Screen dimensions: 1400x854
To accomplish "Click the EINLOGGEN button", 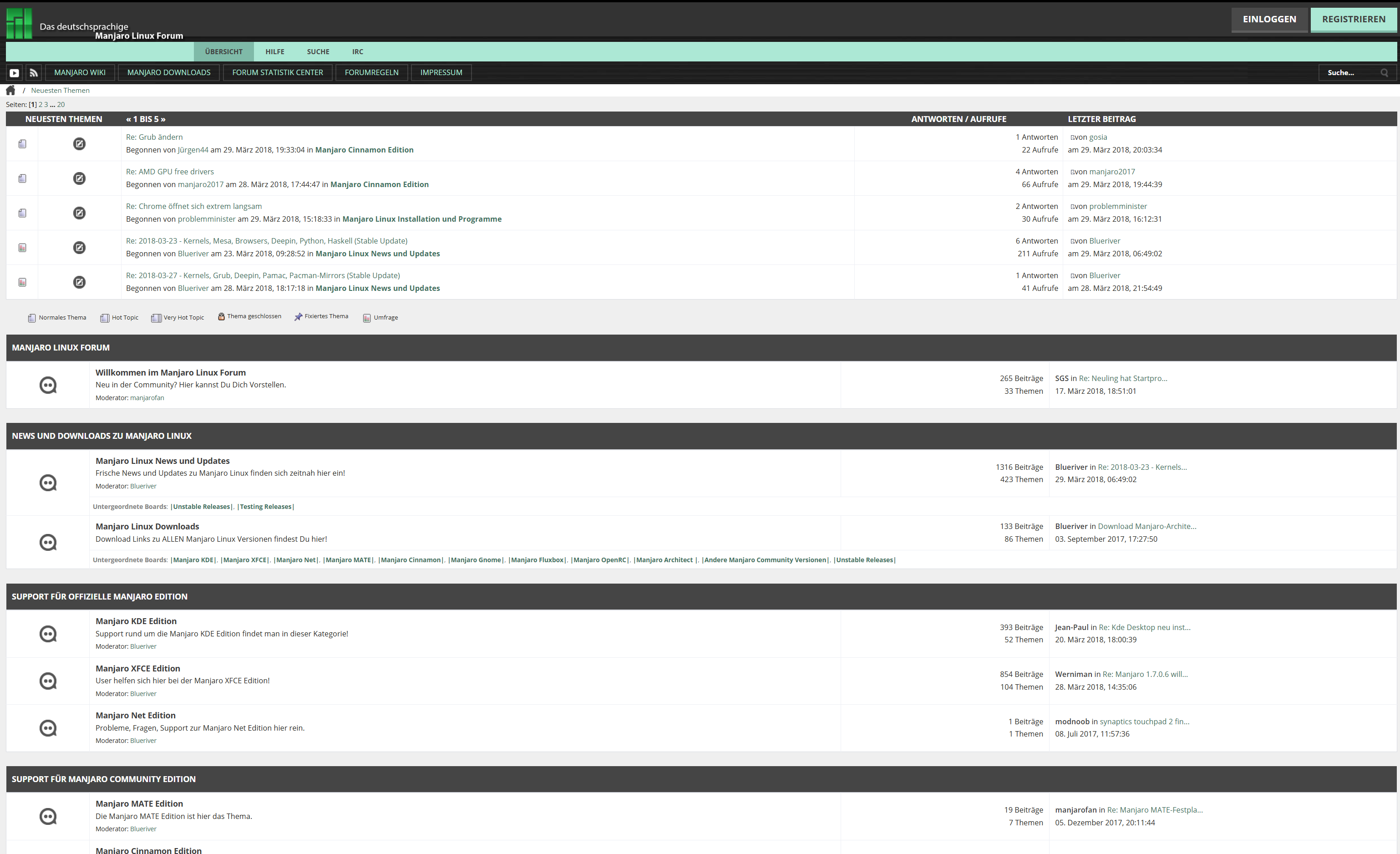I will pyautogui.click(x=1269, y=19).
